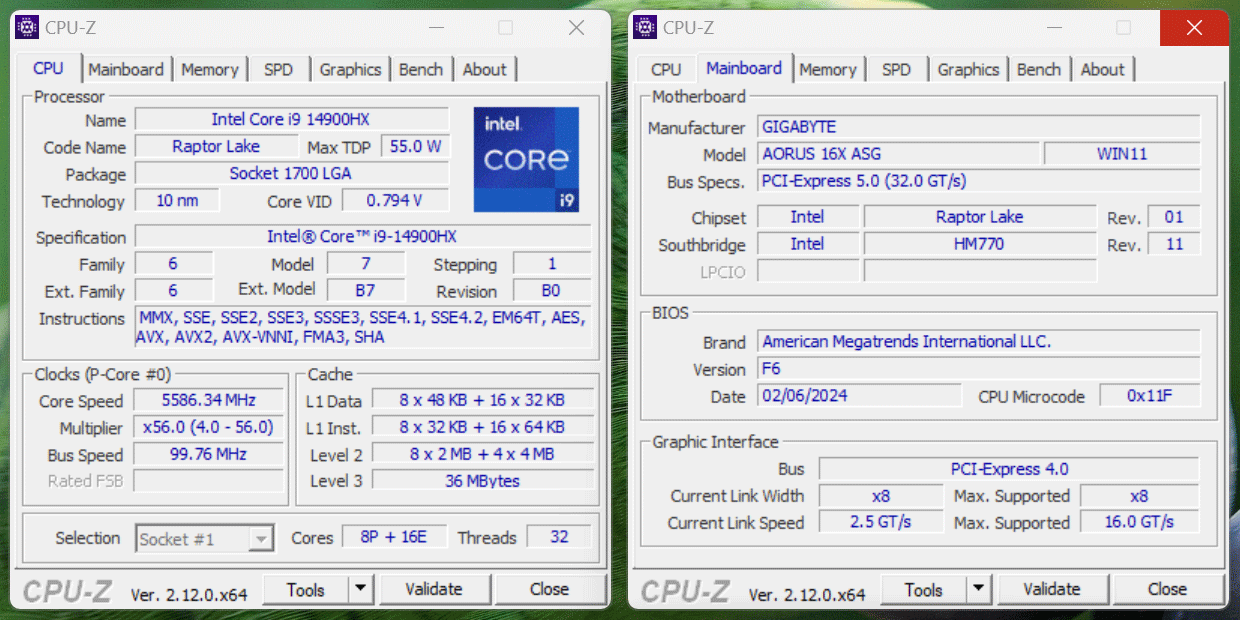
Task: Click Bus Speed value '99.76 MHz'
Action: (x=208, y=454)
